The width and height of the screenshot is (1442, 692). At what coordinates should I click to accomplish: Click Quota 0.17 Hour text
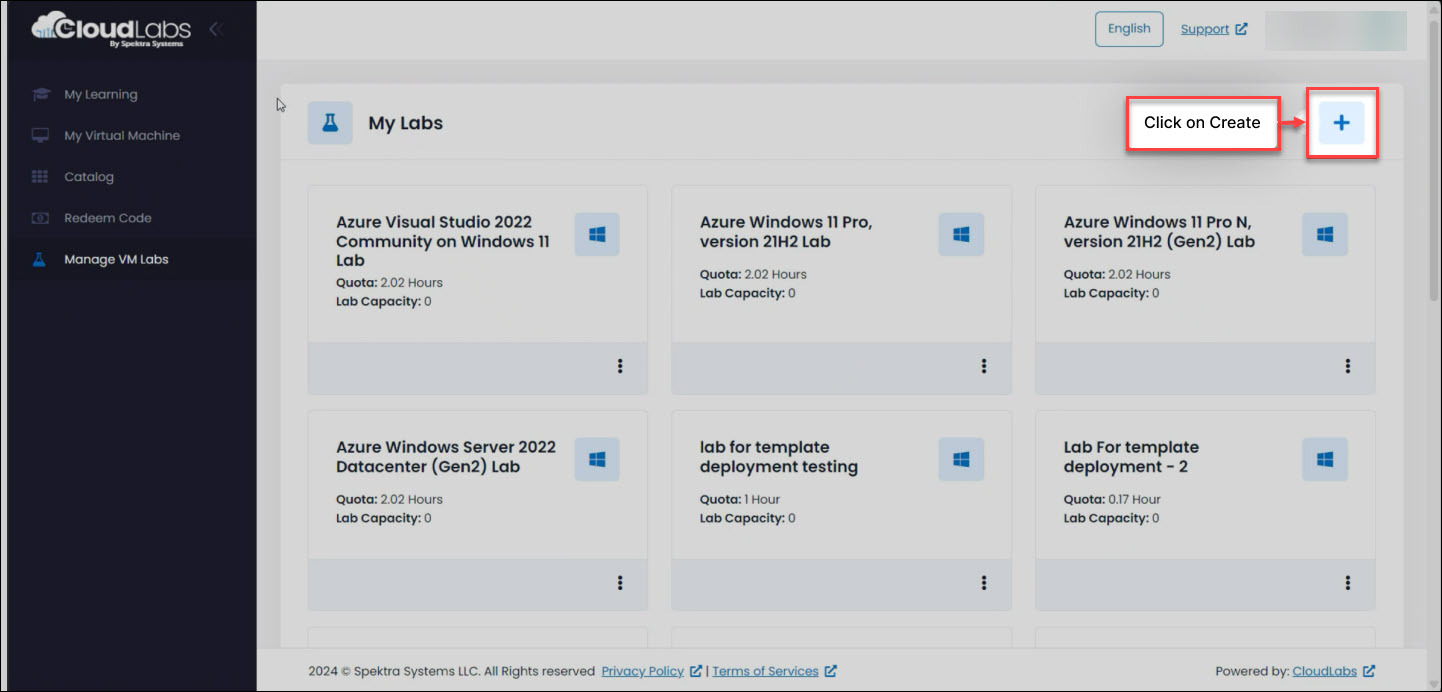[1112, 499]
